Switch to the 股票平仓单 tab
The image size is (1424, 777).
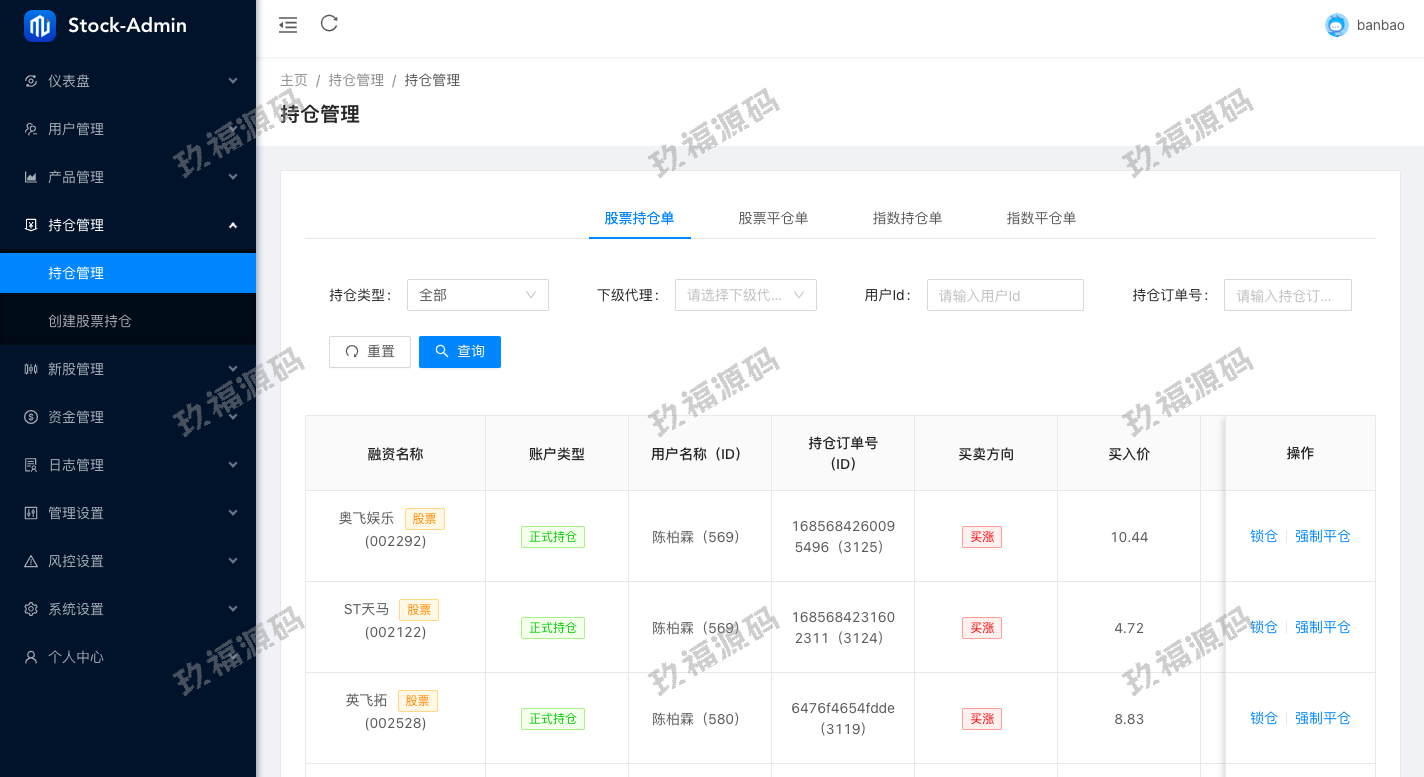pos(773,218)
